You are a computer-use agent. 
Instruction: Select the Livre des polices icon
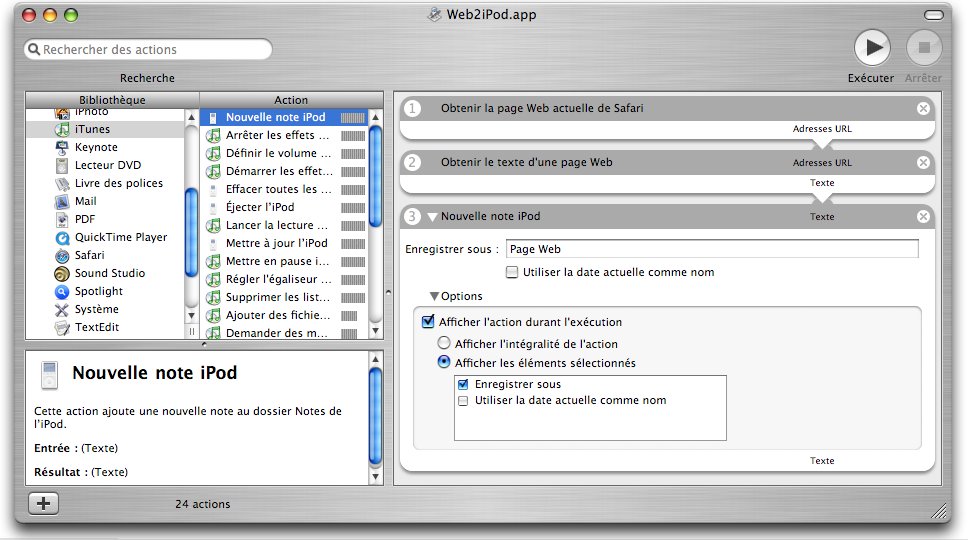pyautogui.click(x=62, y=183)
